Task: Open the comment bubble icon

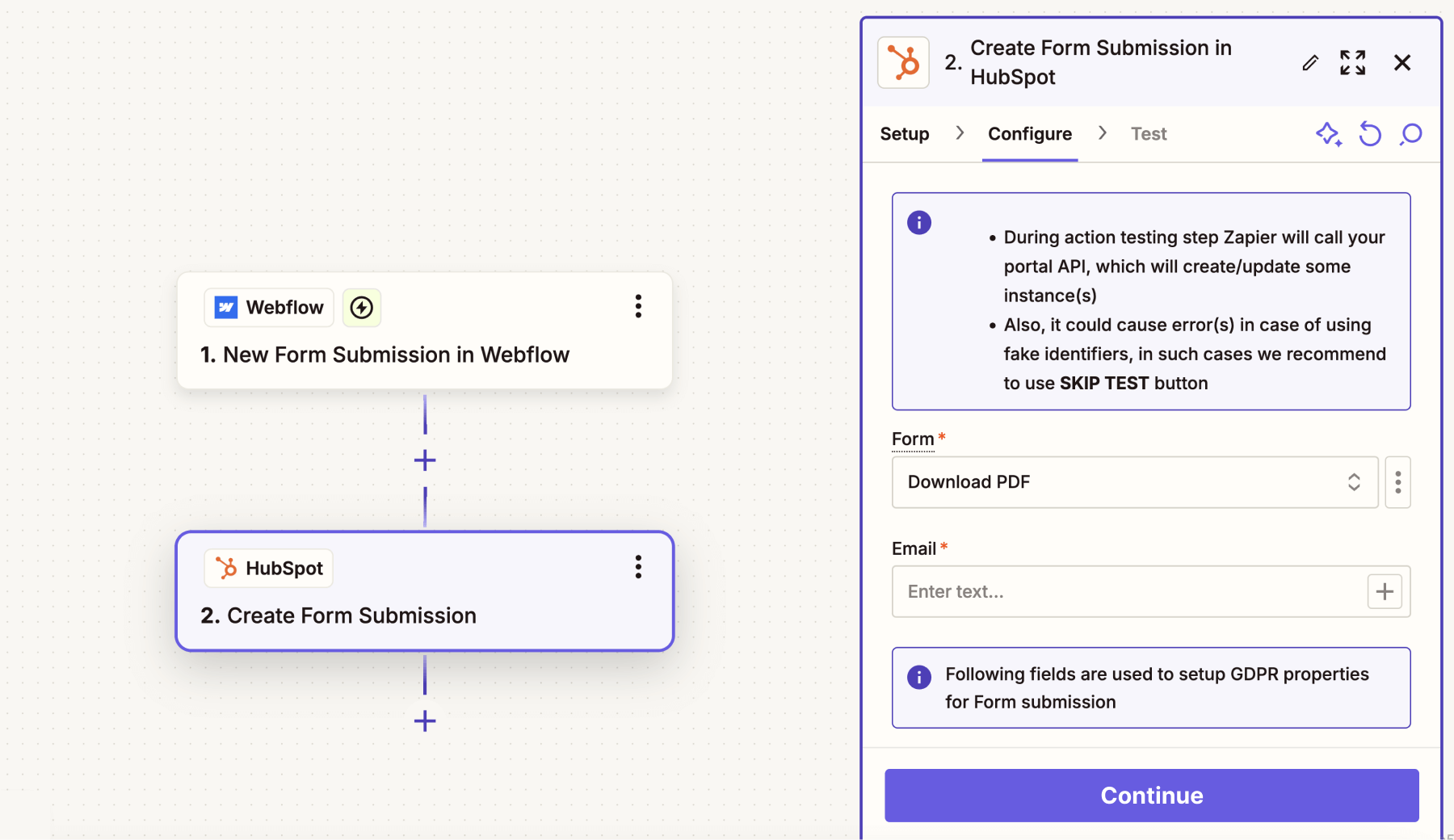Action: pyautogui.click(x=1411, y=134)
